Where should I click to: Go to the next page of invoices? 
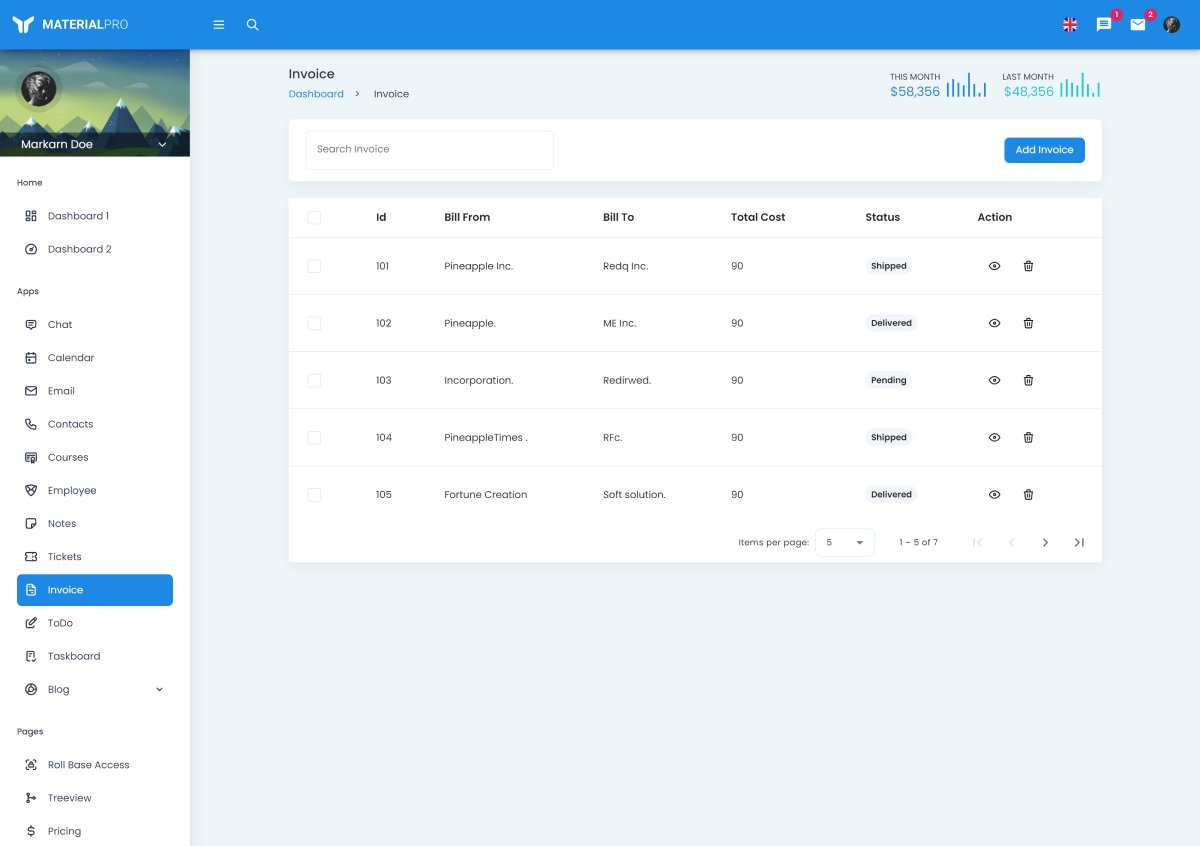tap(1045, 542)
